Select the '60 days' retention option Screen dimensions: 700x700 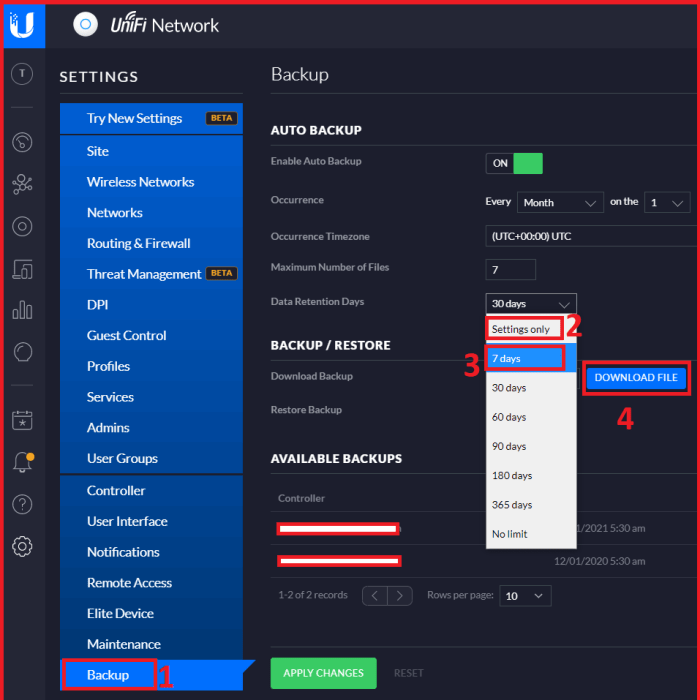pos(531,417)
